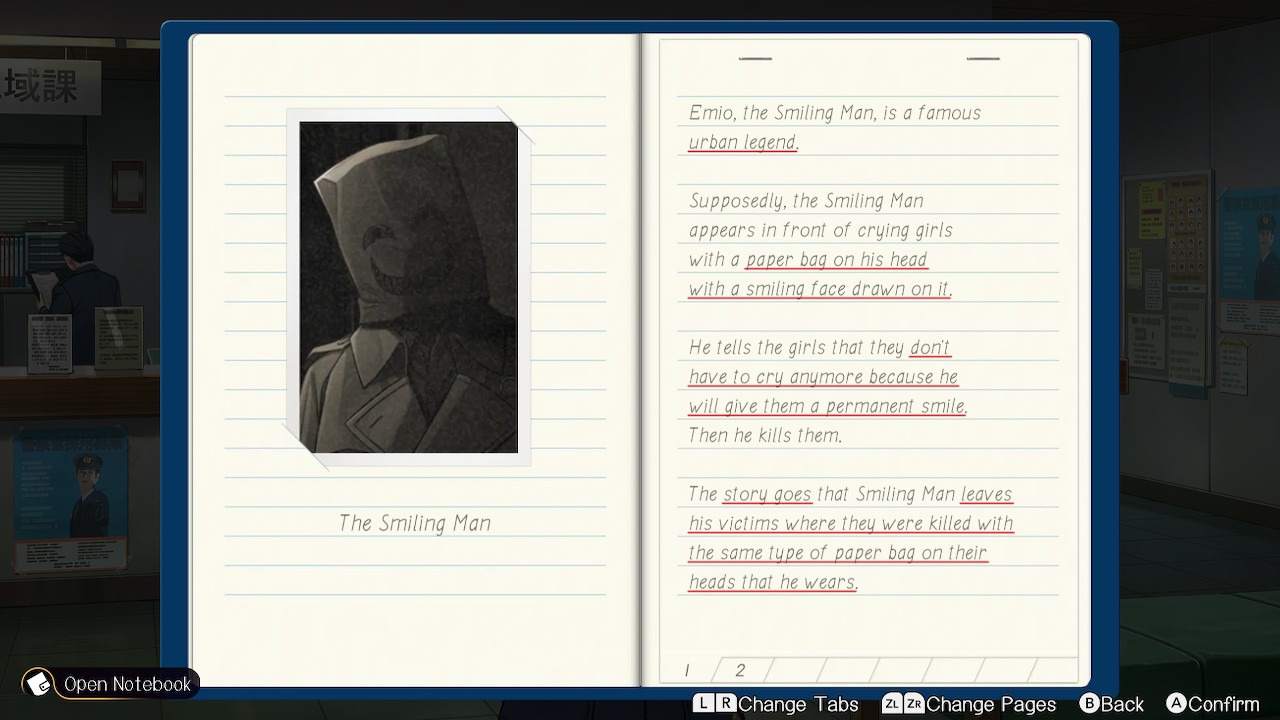1280x720 pixels.
Task: Select underlined 'his victims where they were killed with'
Action: (x=851, y=523)
